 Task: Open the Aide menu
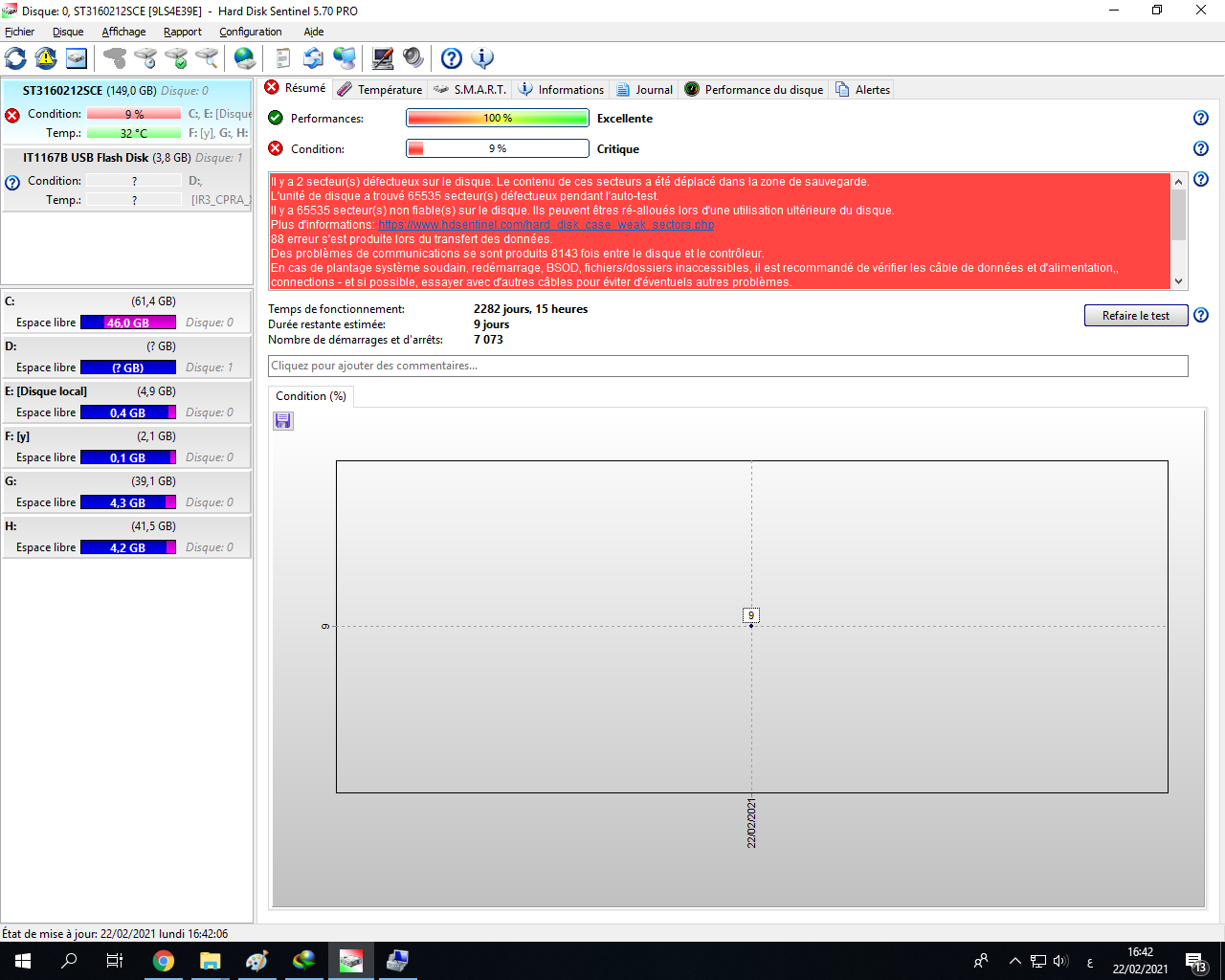[314, 32]
